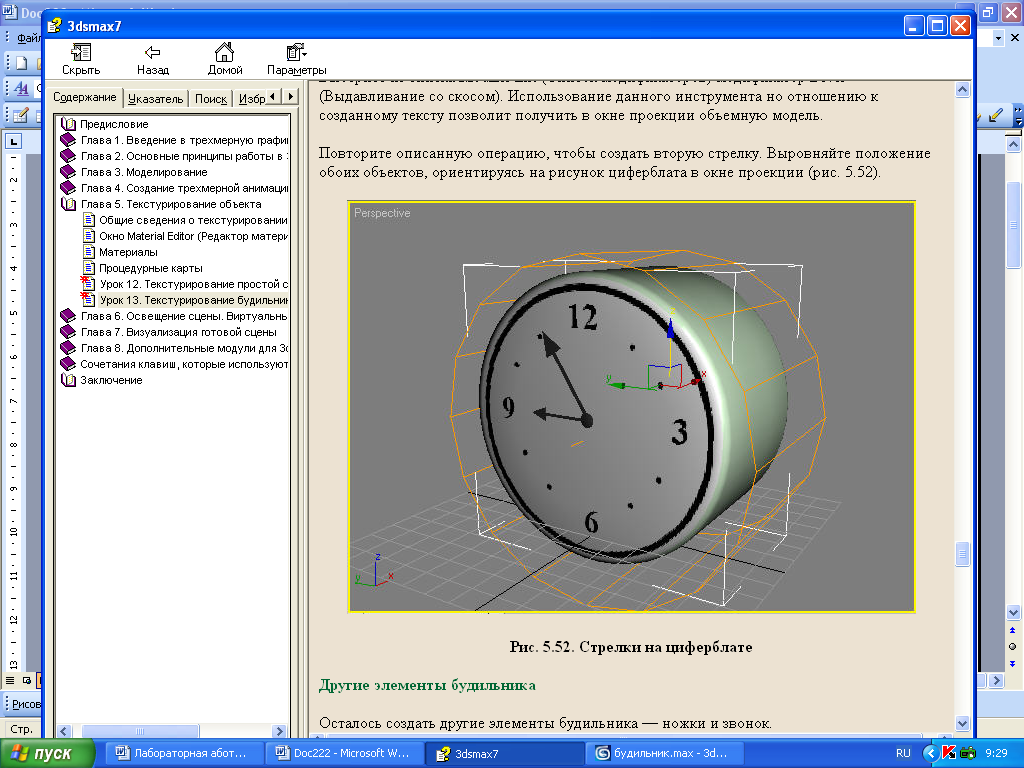Click Word window vertical scroll-down arrow
Image resolution: width=1024 pixels, height=768 pixels.
(1013, 613)
